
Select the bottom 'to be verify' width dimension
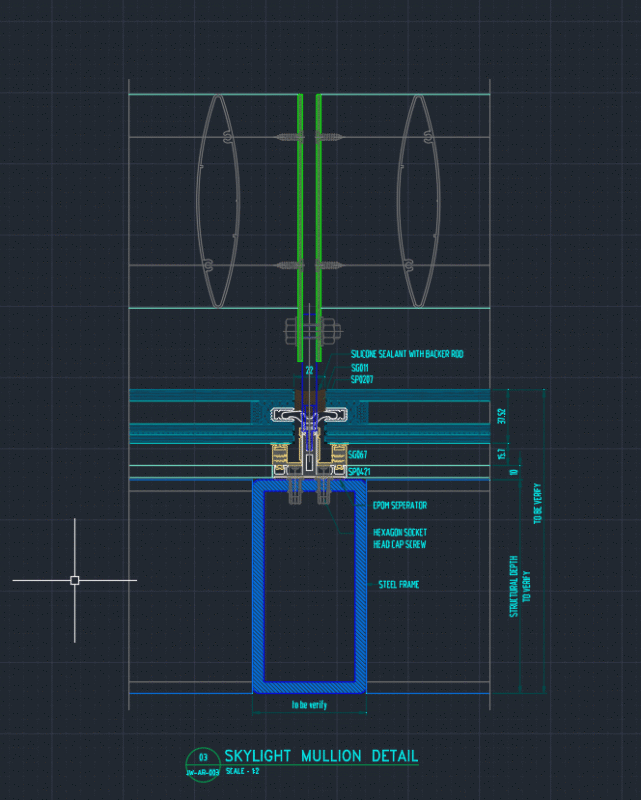309,705
